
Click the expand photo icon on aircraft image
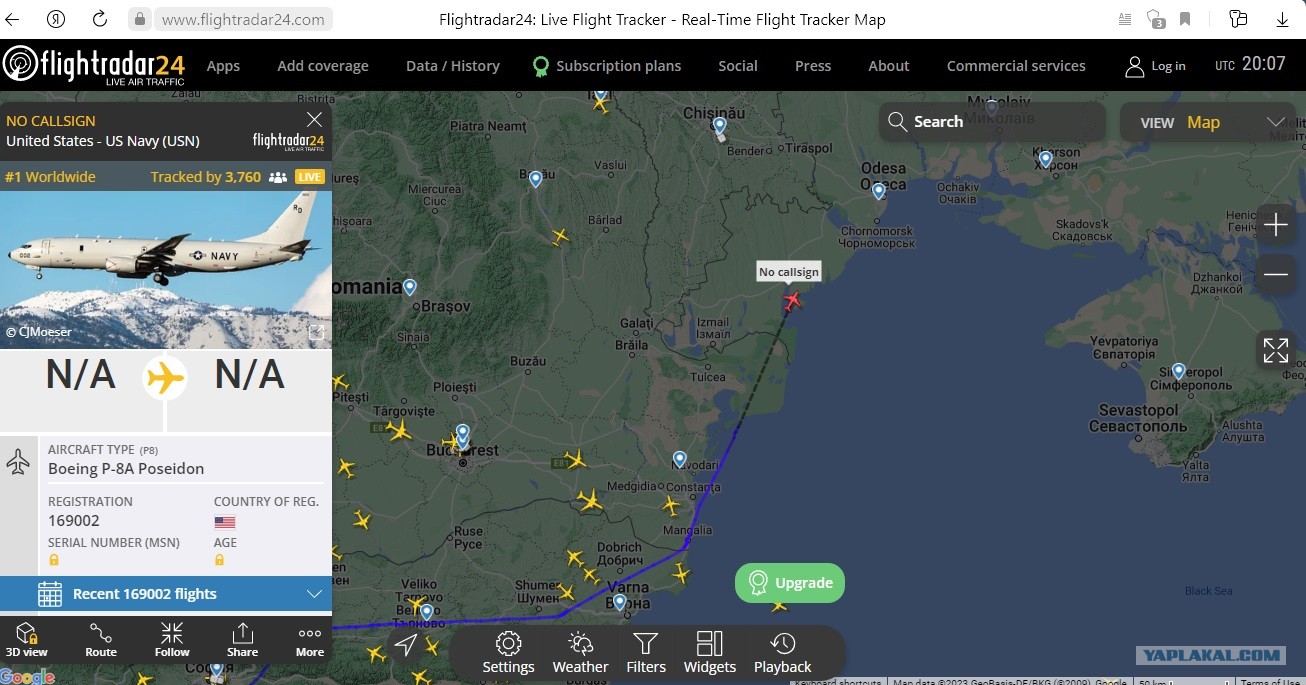316,332
